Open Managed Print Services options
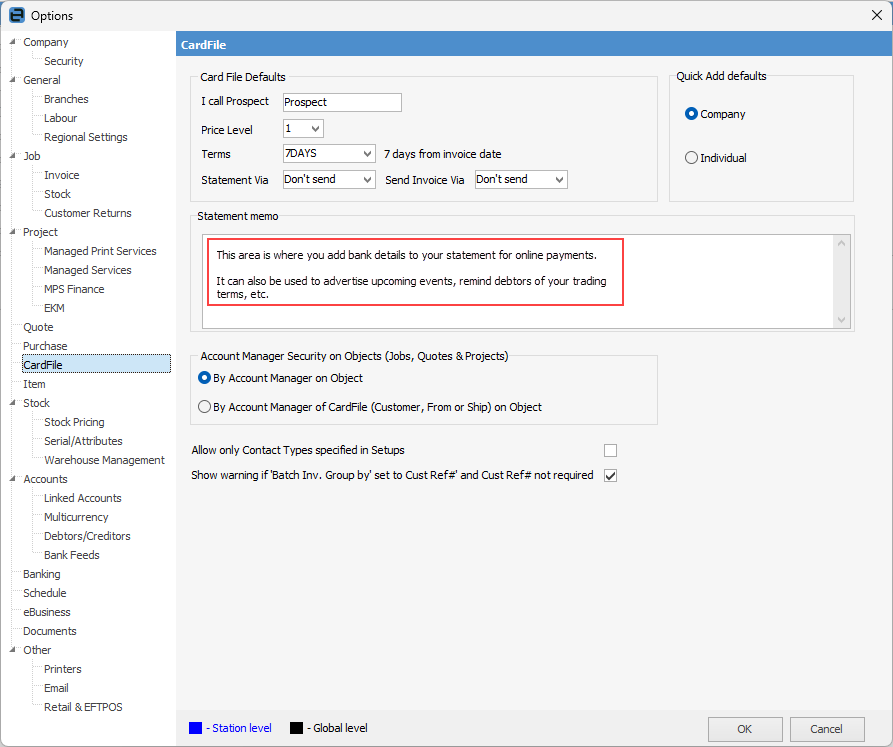This screenshot has width=893, height=747. pos(100,251)
